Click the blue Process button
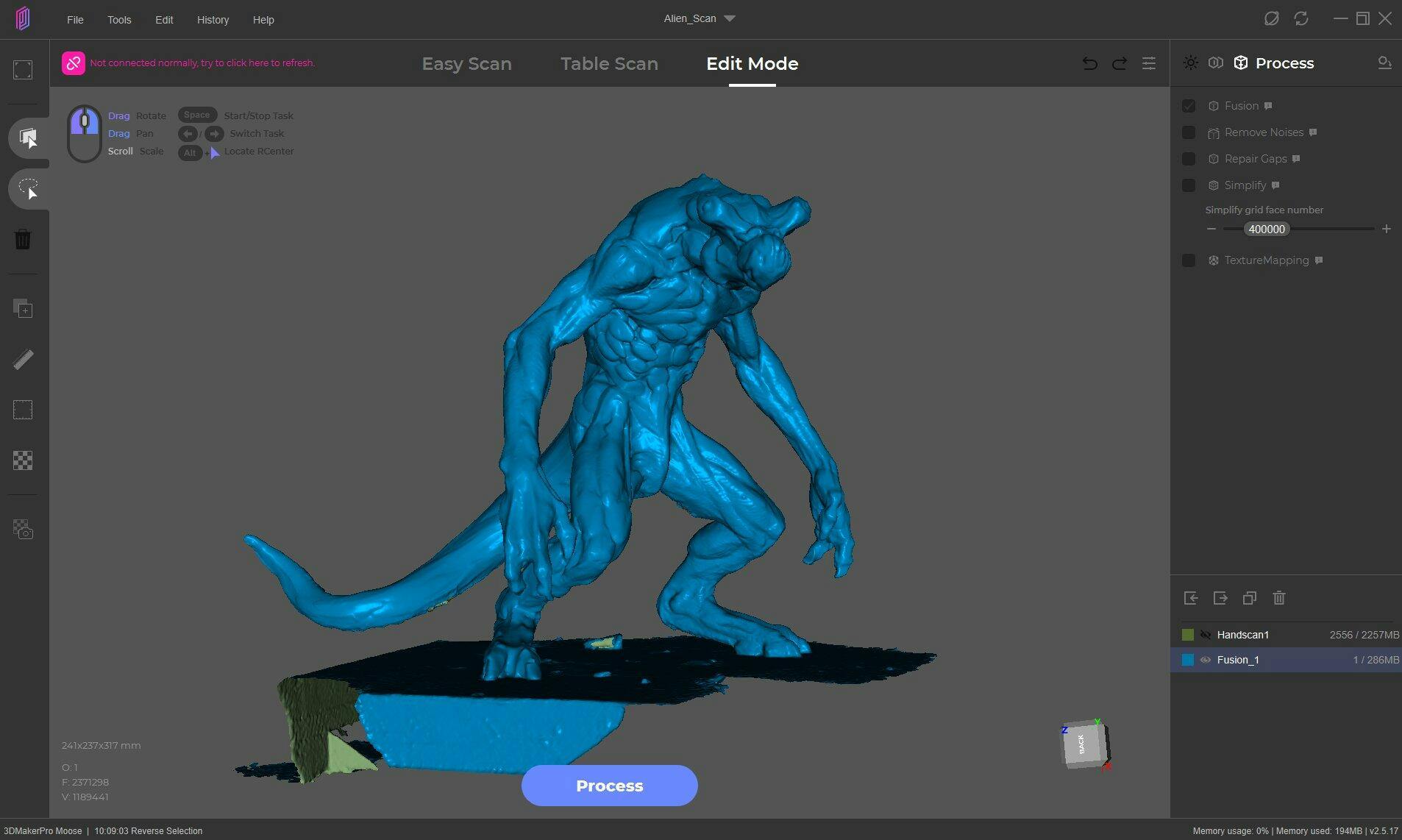The image size is (1402, 840). click(609, 786)
